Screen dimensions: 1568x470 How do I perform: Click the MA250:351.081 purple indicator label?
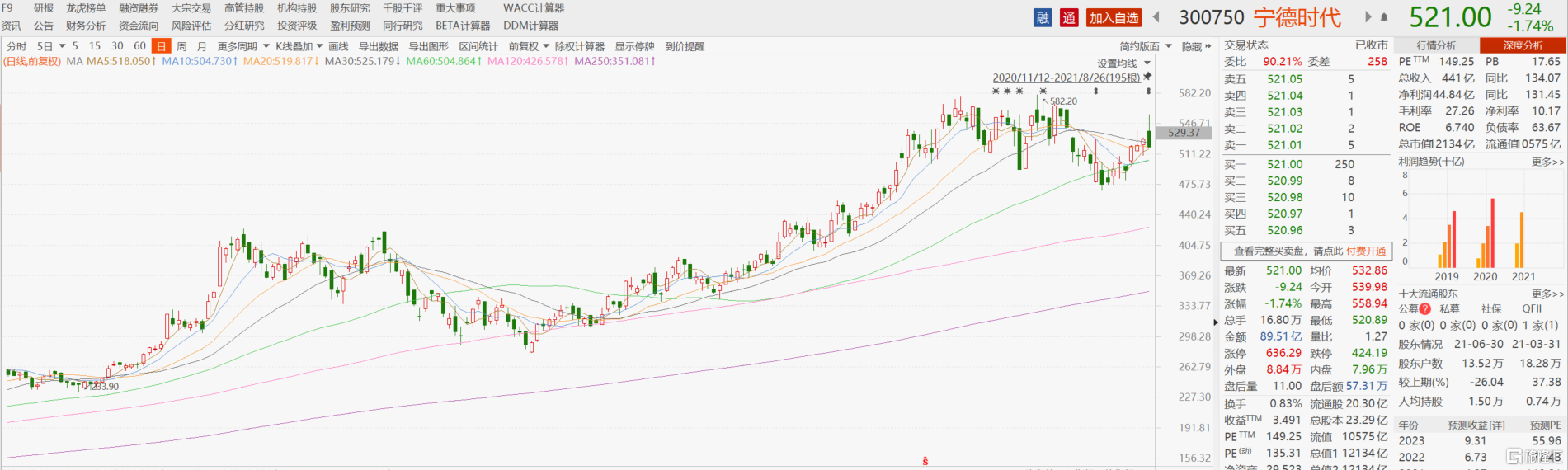click(615, 62)
